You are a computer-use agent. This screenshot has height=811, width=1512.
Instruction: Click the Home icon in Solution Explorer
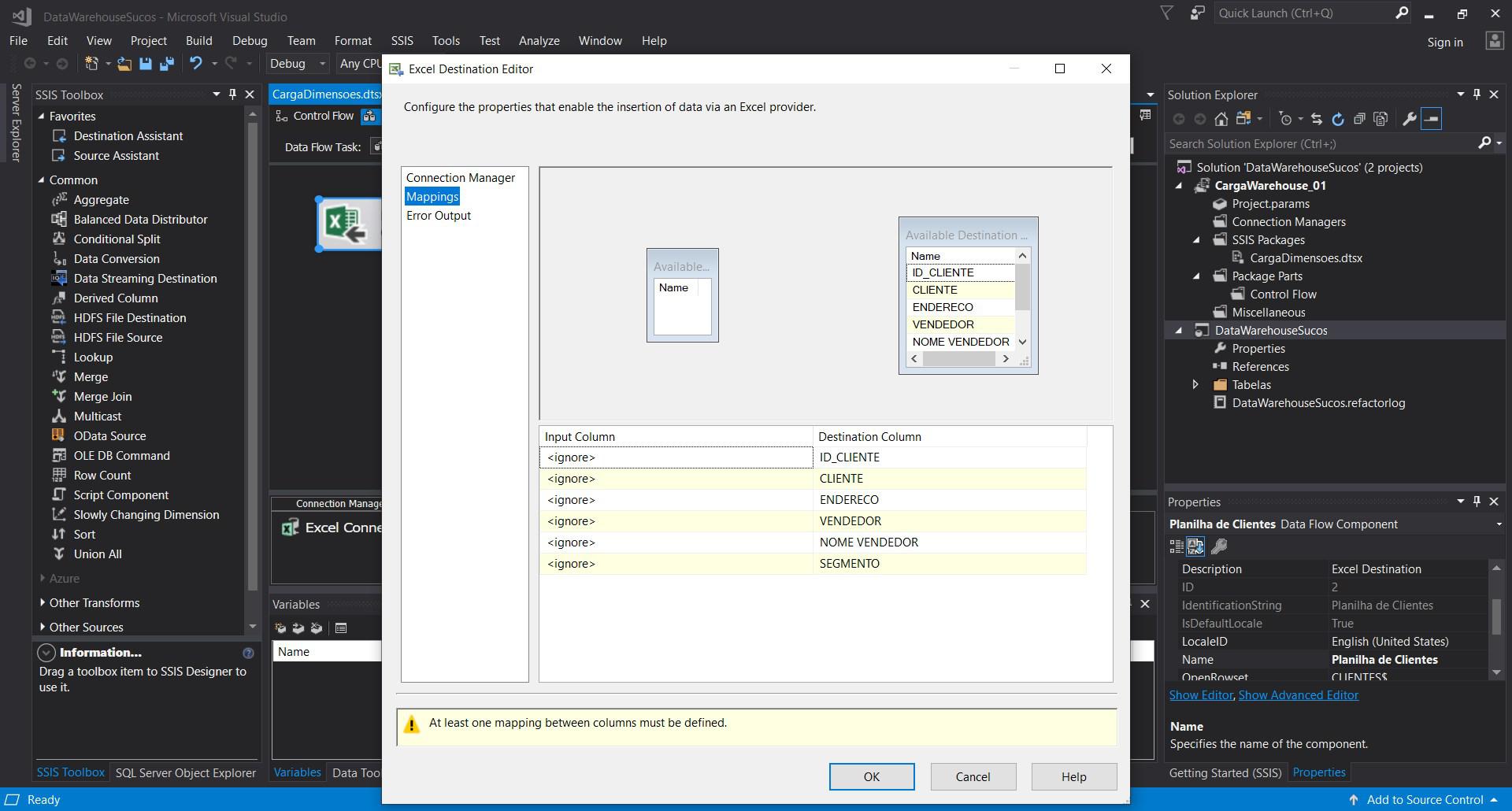point(1221,119)
